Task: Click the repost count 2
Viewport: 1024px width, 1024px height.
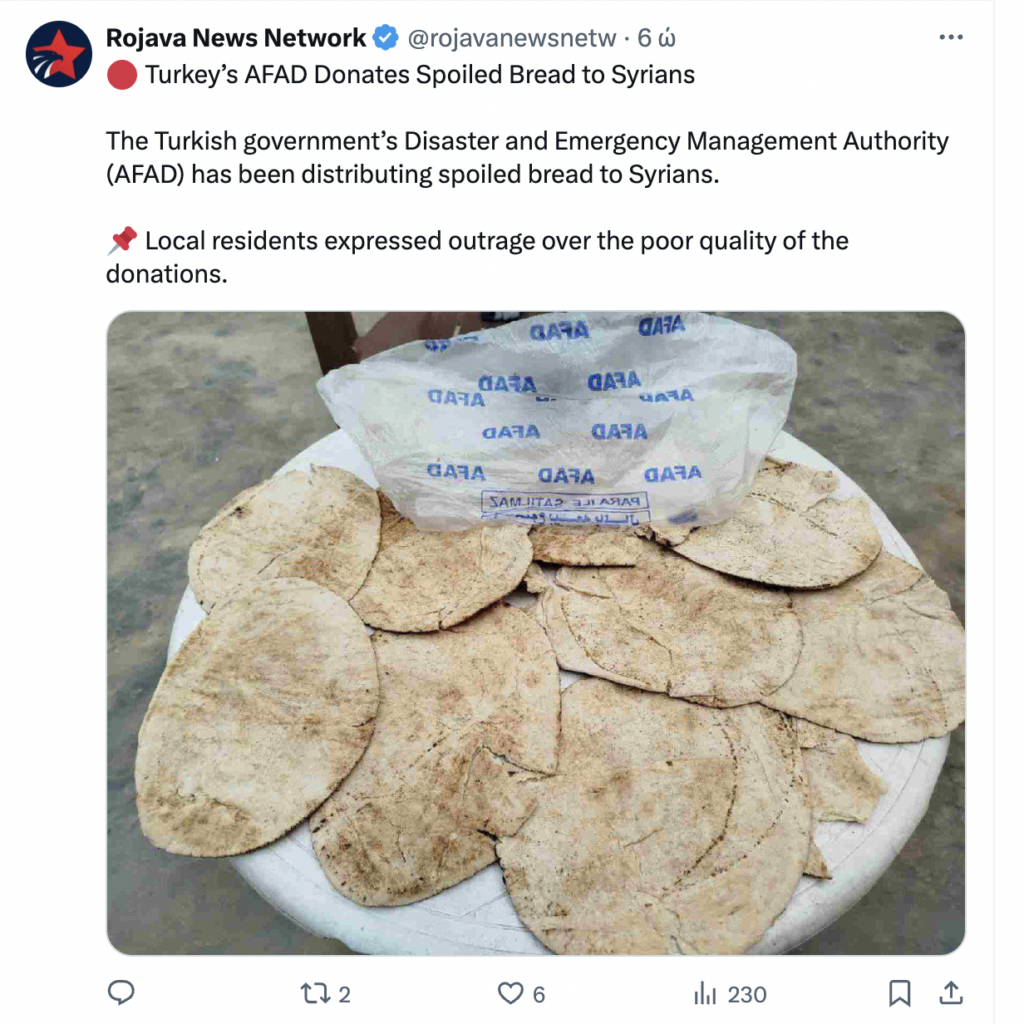Action: (344, 995)
